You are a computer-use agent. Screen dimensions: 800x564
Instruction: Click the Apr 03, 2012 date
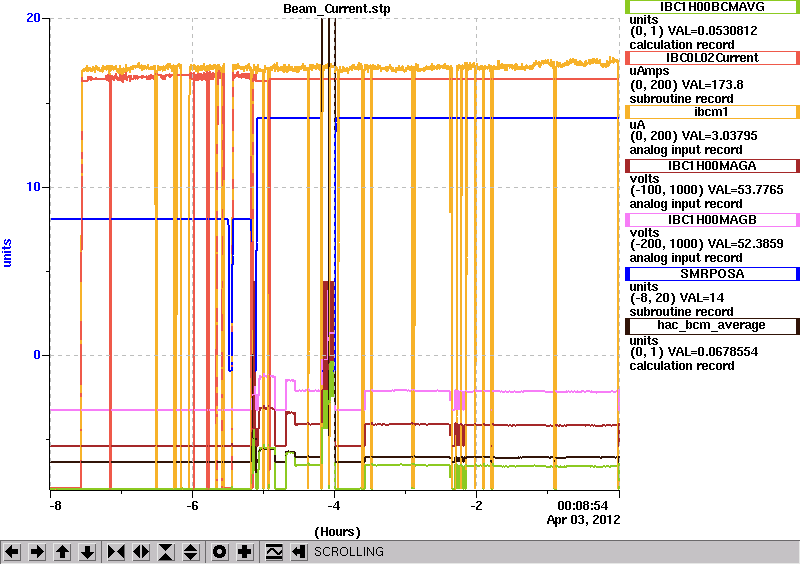point(583,520)
